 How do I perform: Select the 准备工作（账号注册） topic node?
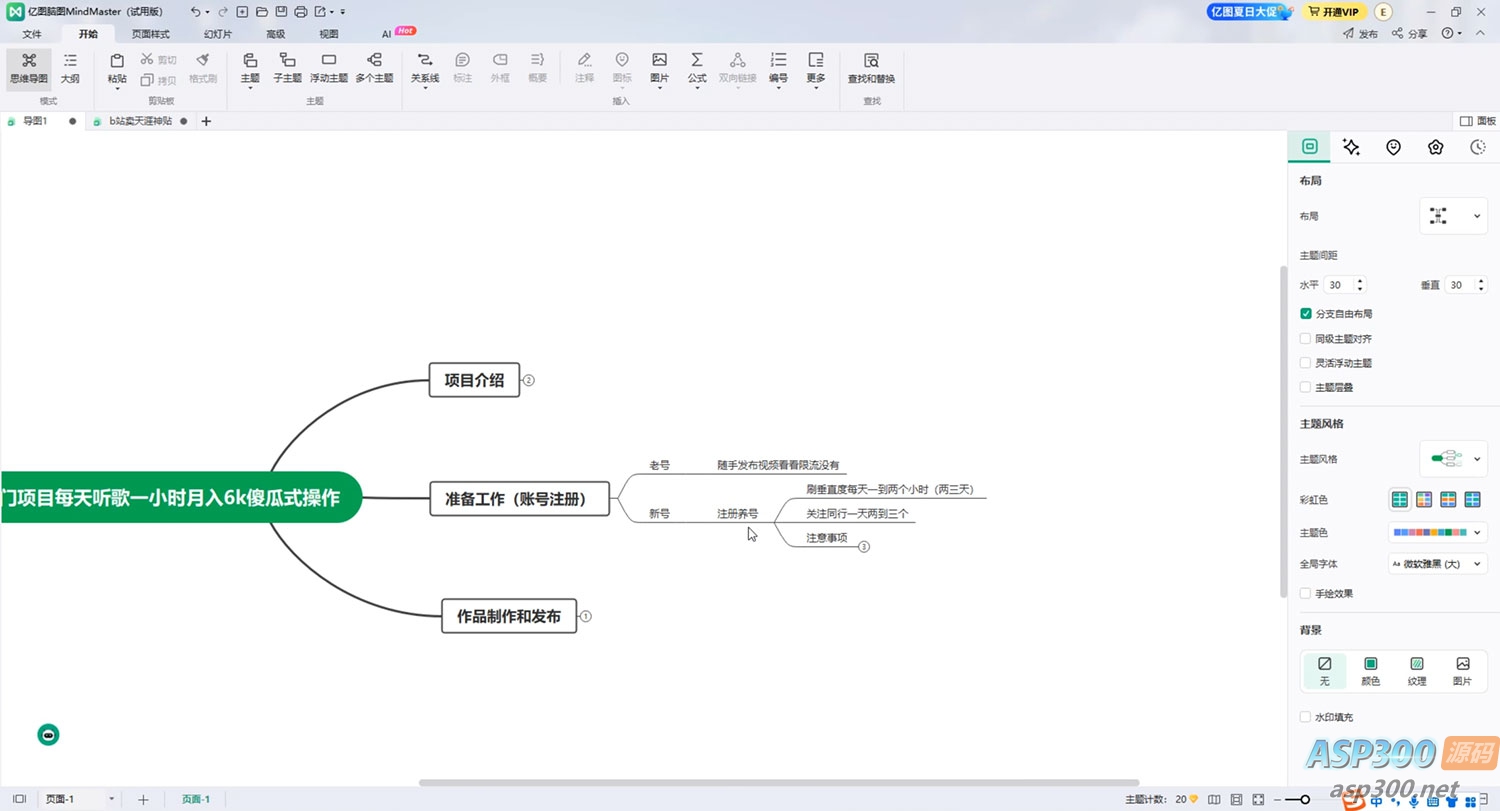[520, 498]
